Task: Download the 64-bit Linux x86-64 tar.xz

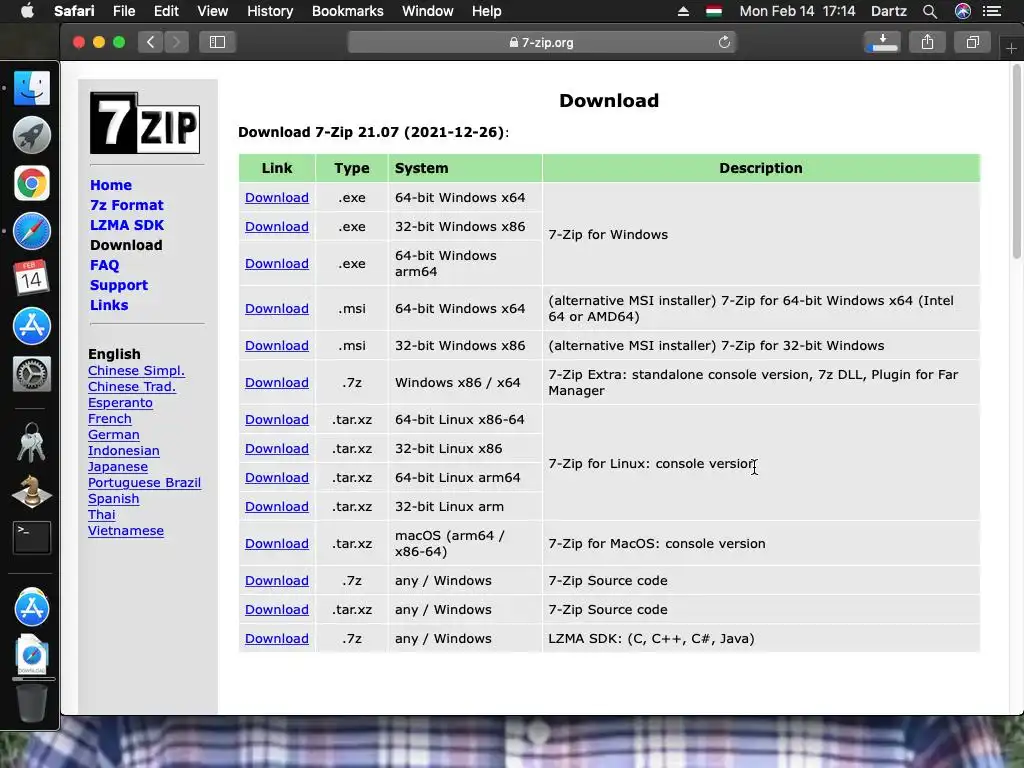Action: (277, 420)
